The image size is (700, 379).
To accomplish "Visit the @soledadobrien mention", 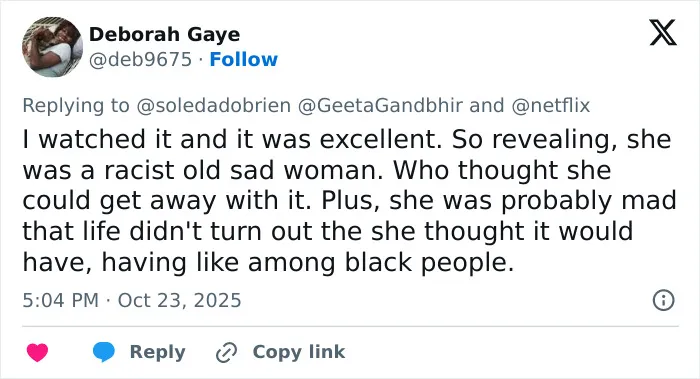I will [213, 106].
